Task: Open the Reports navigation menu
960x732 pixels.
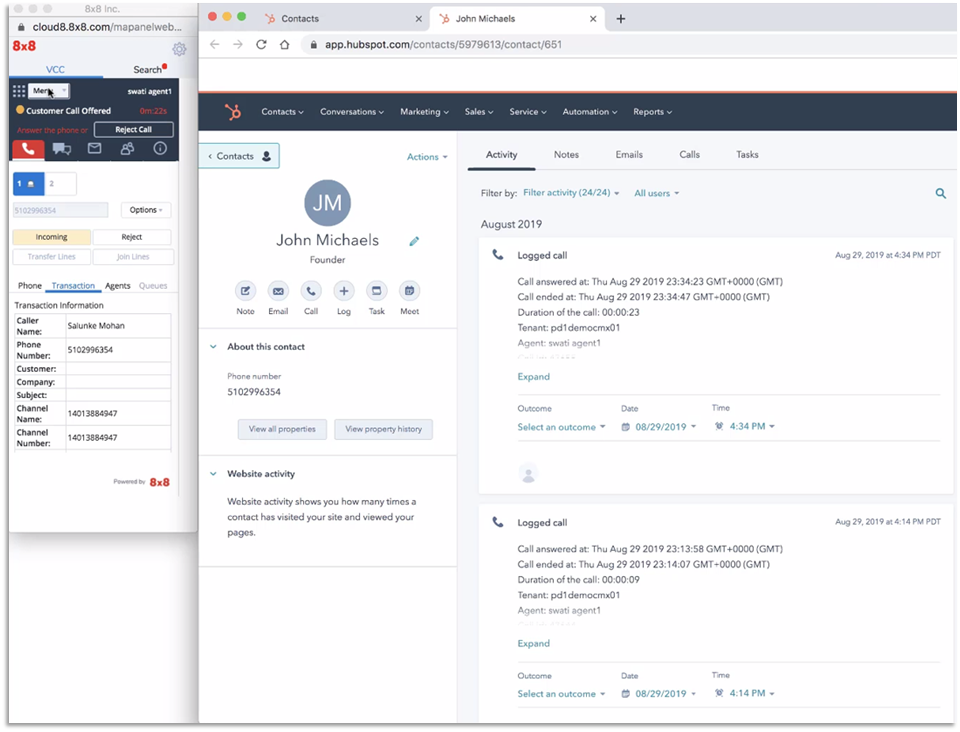Action: tap(653, 112)
